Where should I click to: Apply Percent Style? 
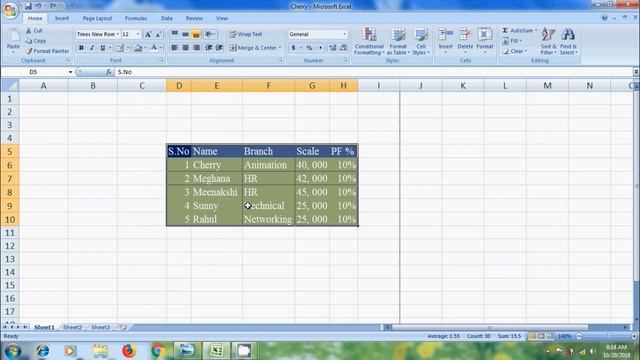309,48
